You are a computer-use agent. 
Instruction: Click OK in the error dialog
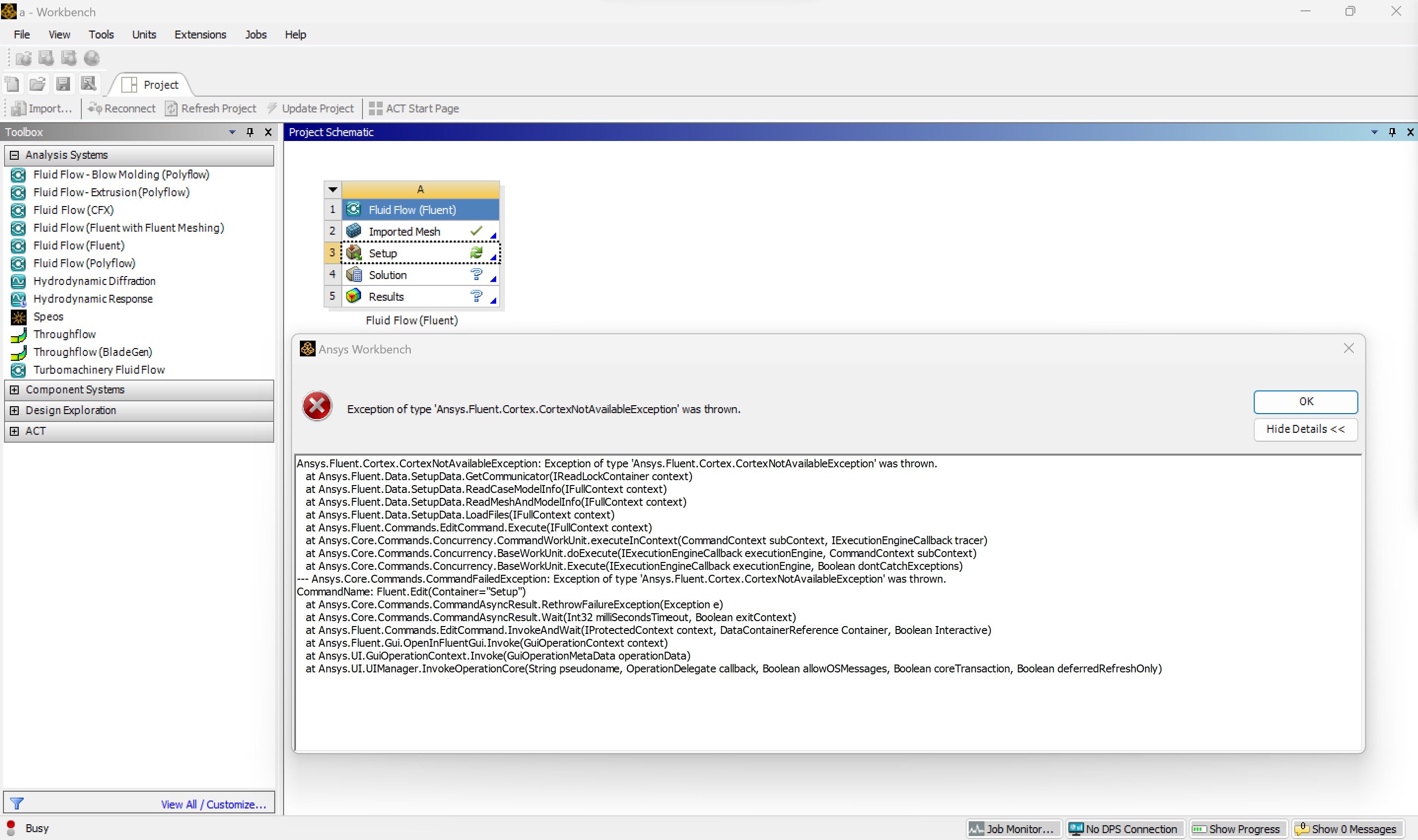(x=1306, y=401)
